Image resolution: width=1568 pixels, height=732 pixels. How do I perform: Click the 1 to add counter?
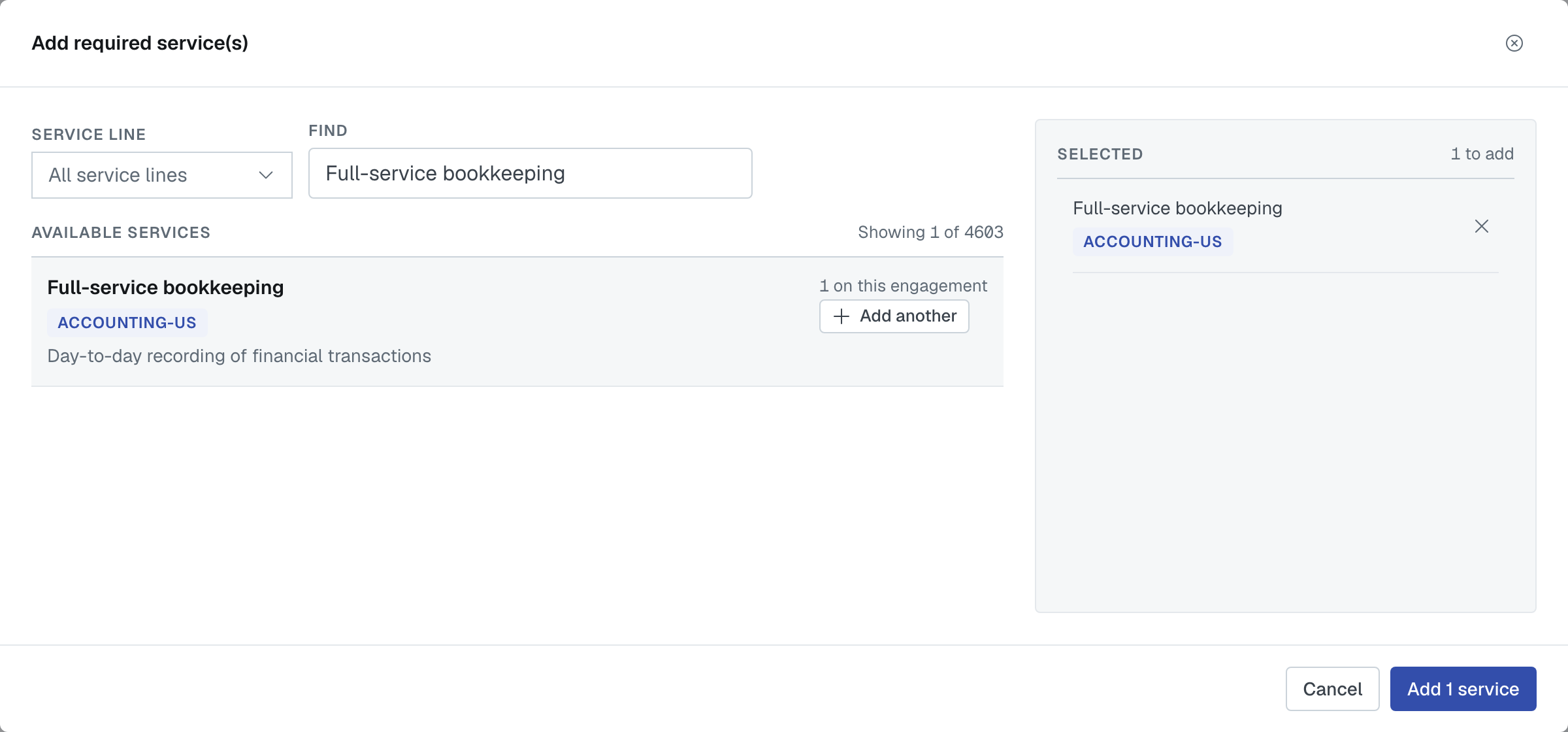click(1482, 154)
